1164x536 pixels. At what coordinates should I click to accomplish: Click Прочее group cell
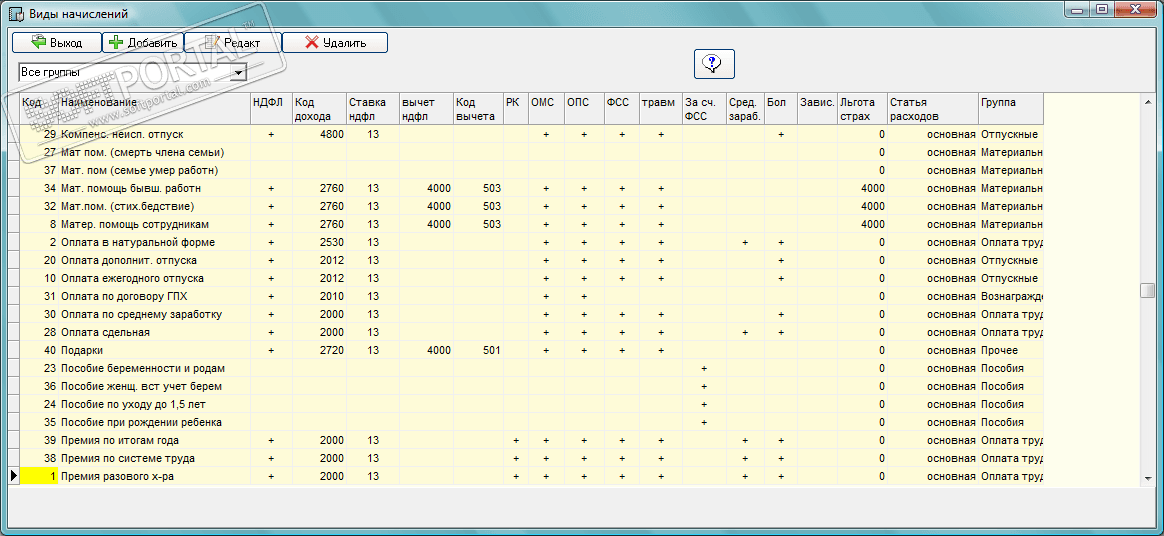[1010, 350]
